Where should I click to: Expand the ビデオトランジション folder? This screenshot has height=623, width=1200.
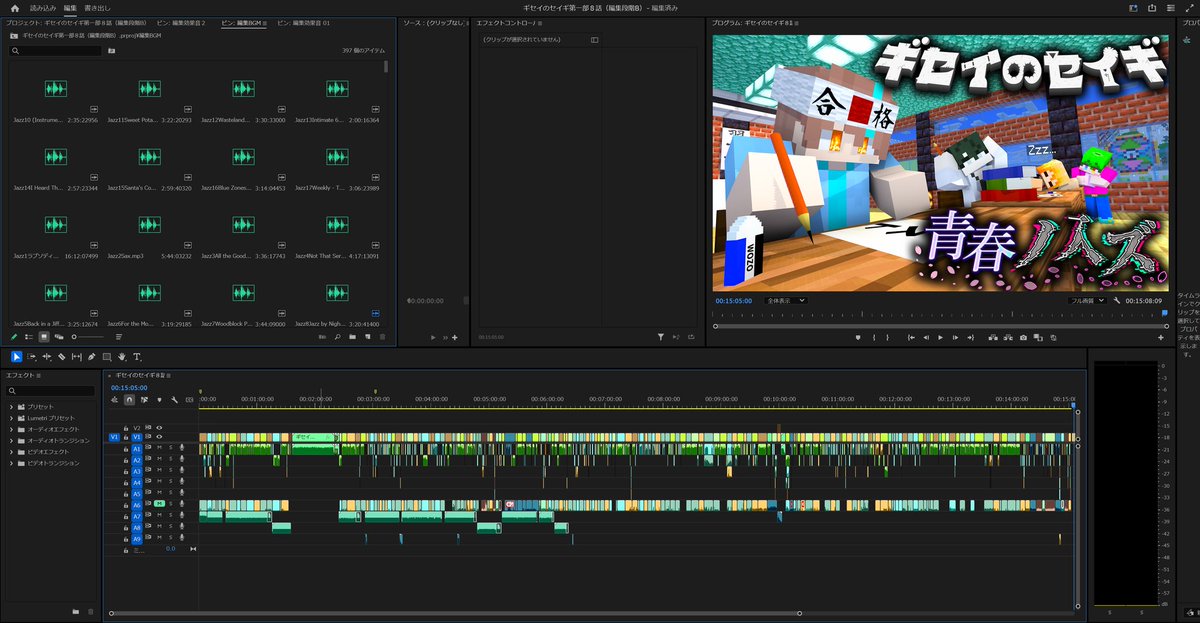(12, 463)
